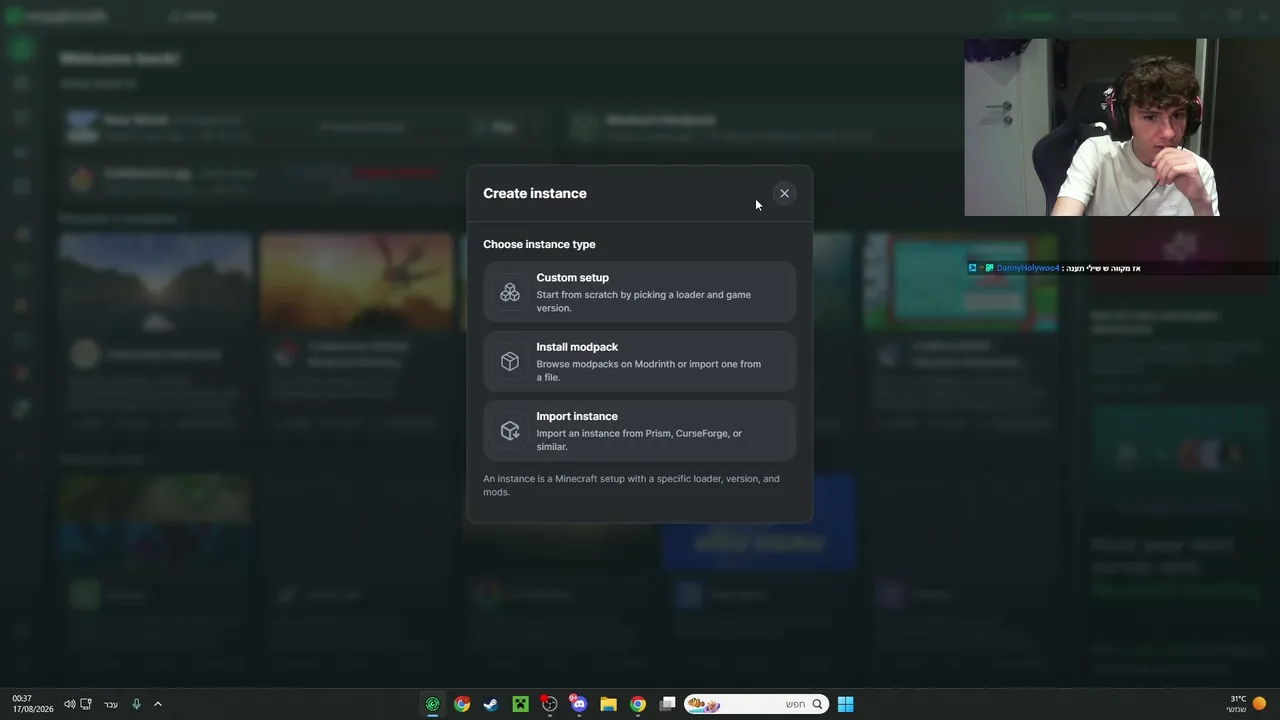
Task: Open the Windows Start menu
Action: (x=845, y=704)
